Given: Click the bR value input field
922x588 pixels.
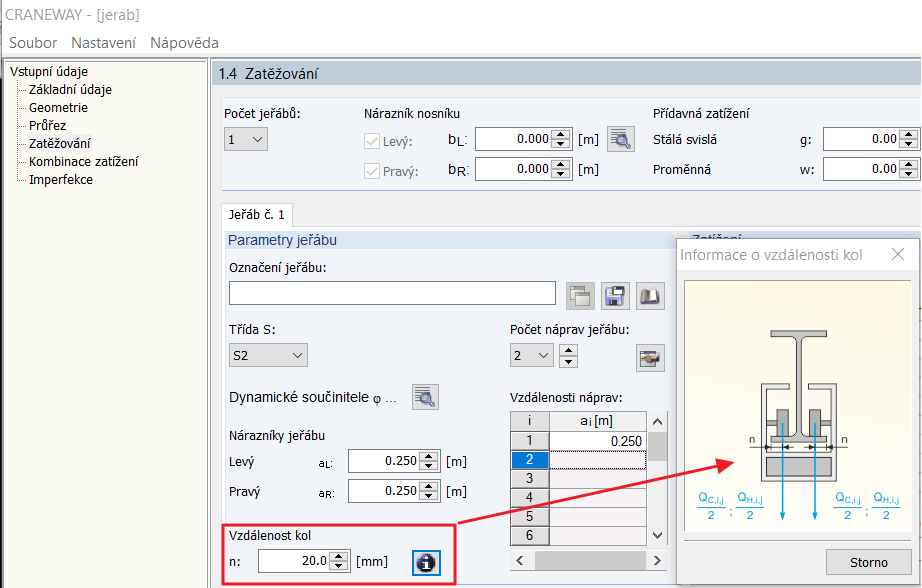Looking at the screenshot, I should pyautogui.click(x=514, y=169).
